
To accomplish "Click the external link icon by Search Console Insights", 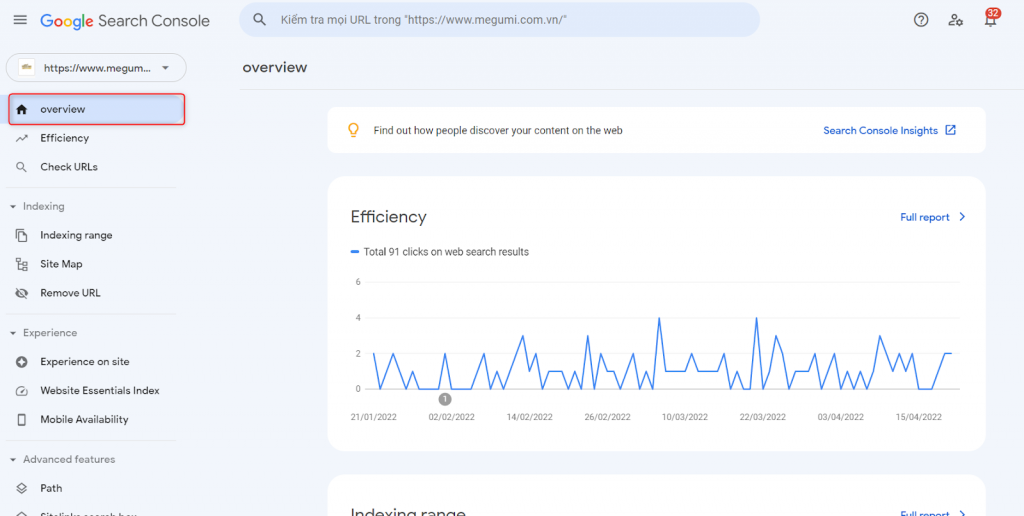I will coord(951,130).
